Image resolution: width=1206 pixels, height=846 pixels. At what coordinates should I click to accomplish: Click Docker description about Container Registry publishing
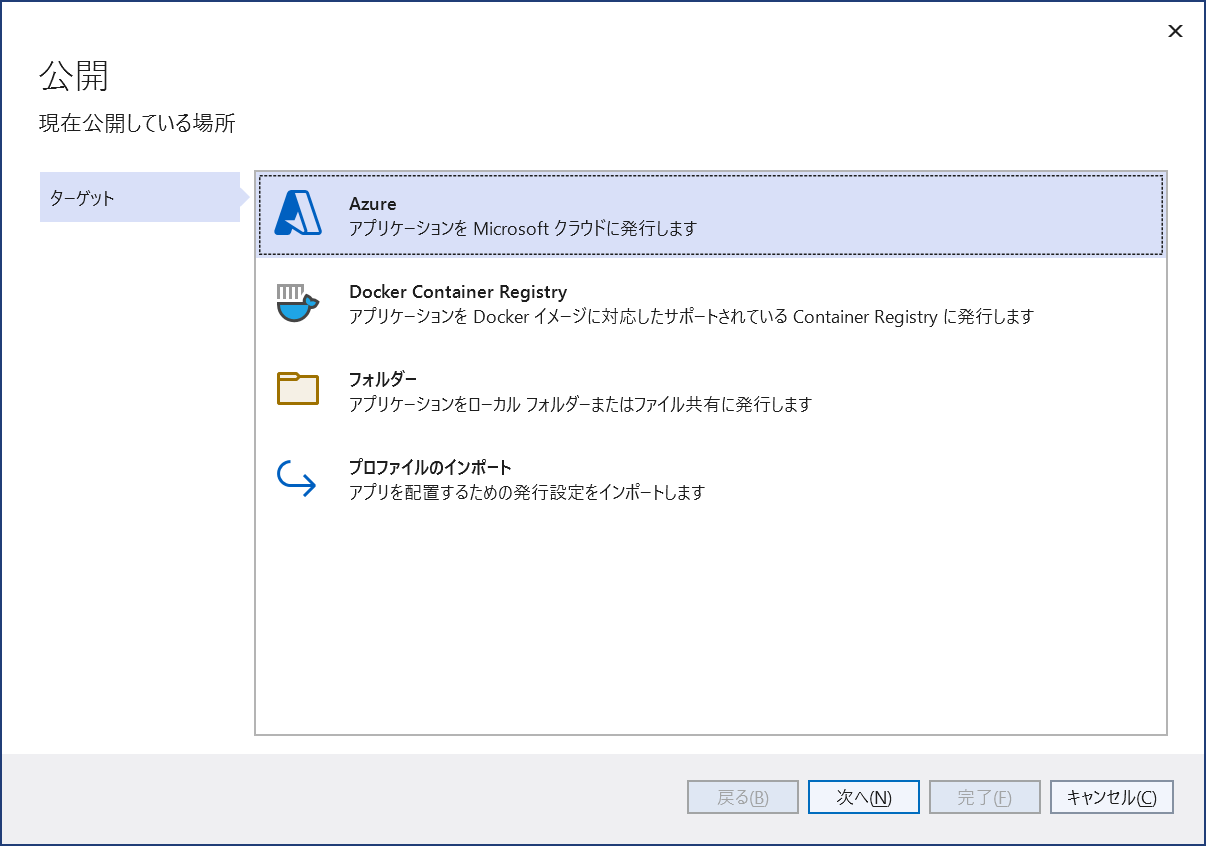pyautogui.click(x=690, y=317)
